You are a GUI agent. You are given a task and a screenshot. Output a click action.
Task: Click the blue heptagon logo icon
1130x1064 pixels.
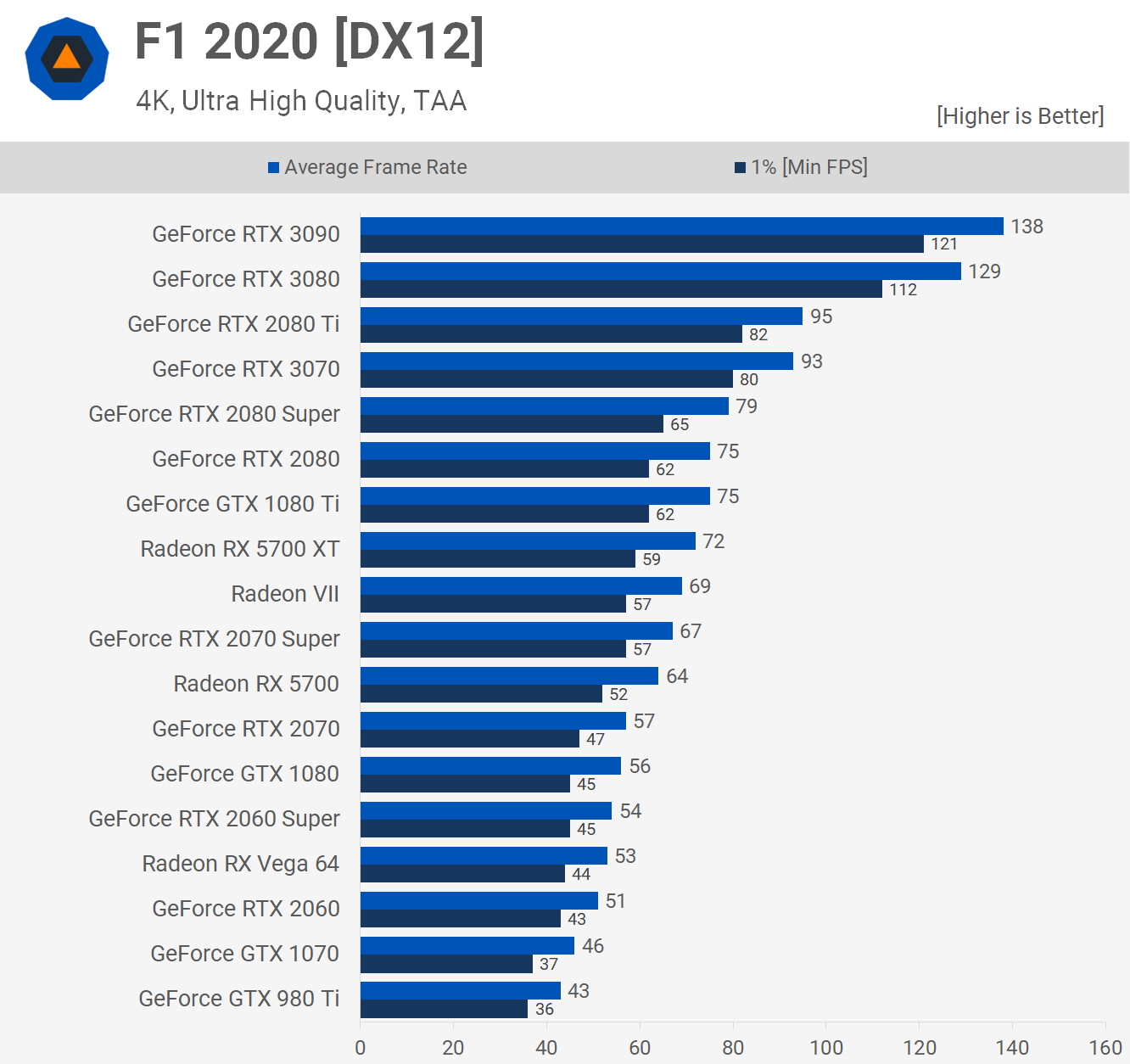click(67, 59)
